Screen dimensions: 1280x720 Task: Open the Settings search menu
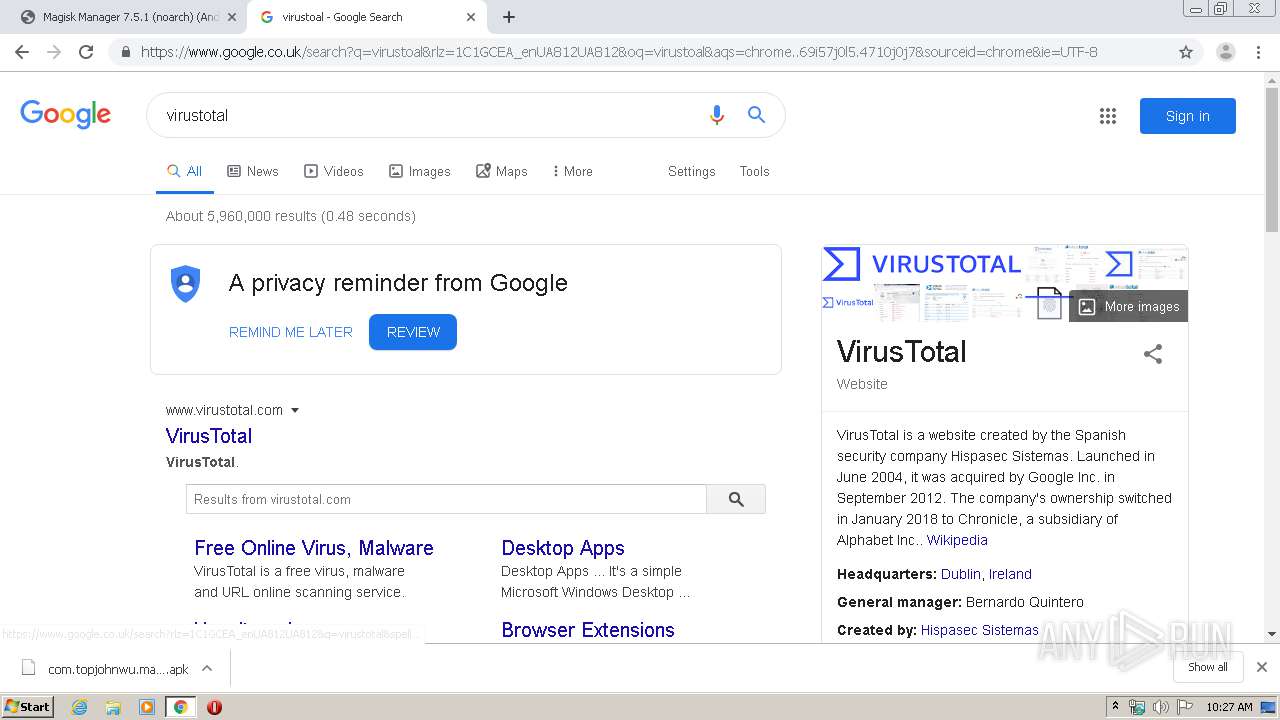(x=691, y=171)
